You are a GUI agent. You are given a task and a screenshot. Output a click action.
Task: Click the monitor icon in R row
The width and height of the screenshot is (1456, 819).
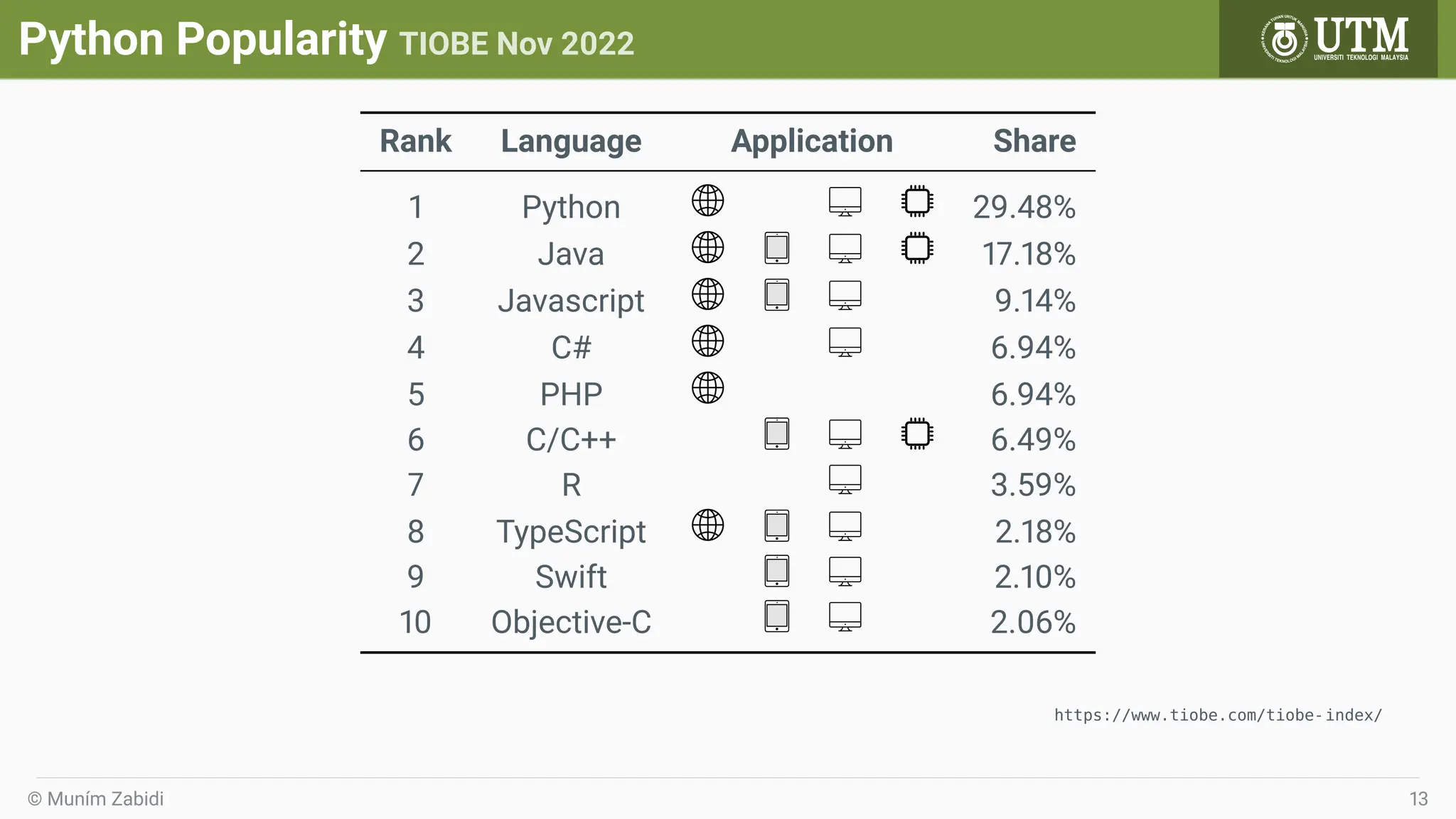[845, 479]
